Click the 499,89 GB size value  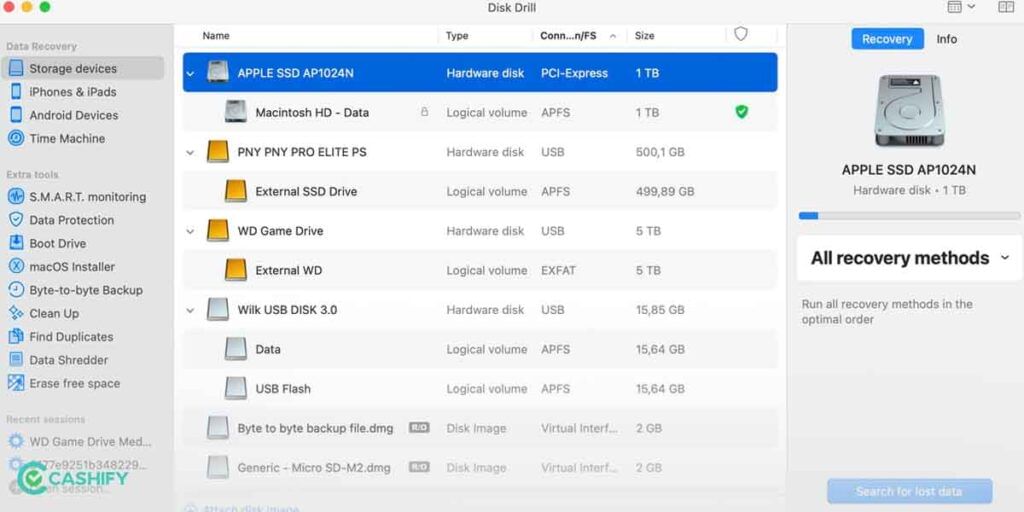click(664, 191)
